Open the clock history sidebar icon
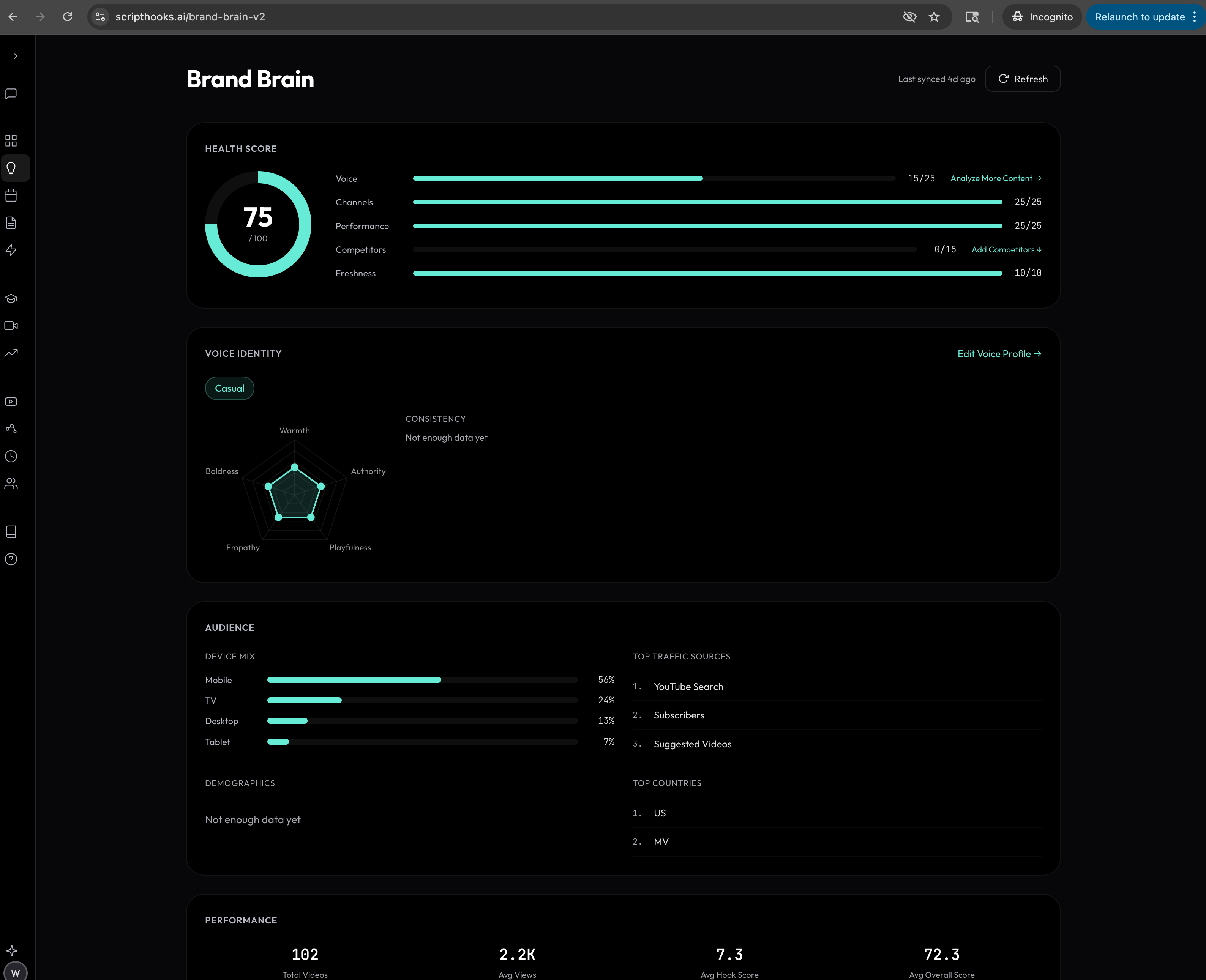Screen dimensions: 1206x980 [11, 456]
